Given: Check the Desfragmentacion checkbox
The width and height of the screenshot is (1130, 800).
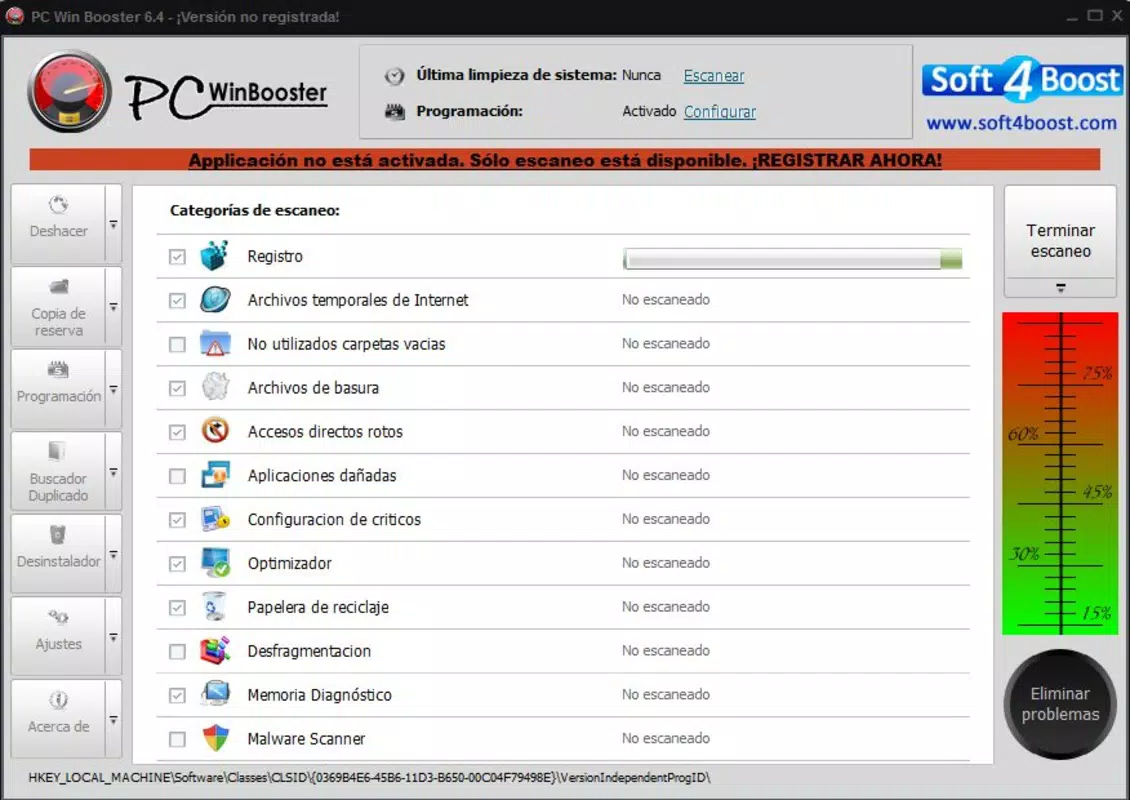Looking at the screenshot, I should tap(177, 652).
